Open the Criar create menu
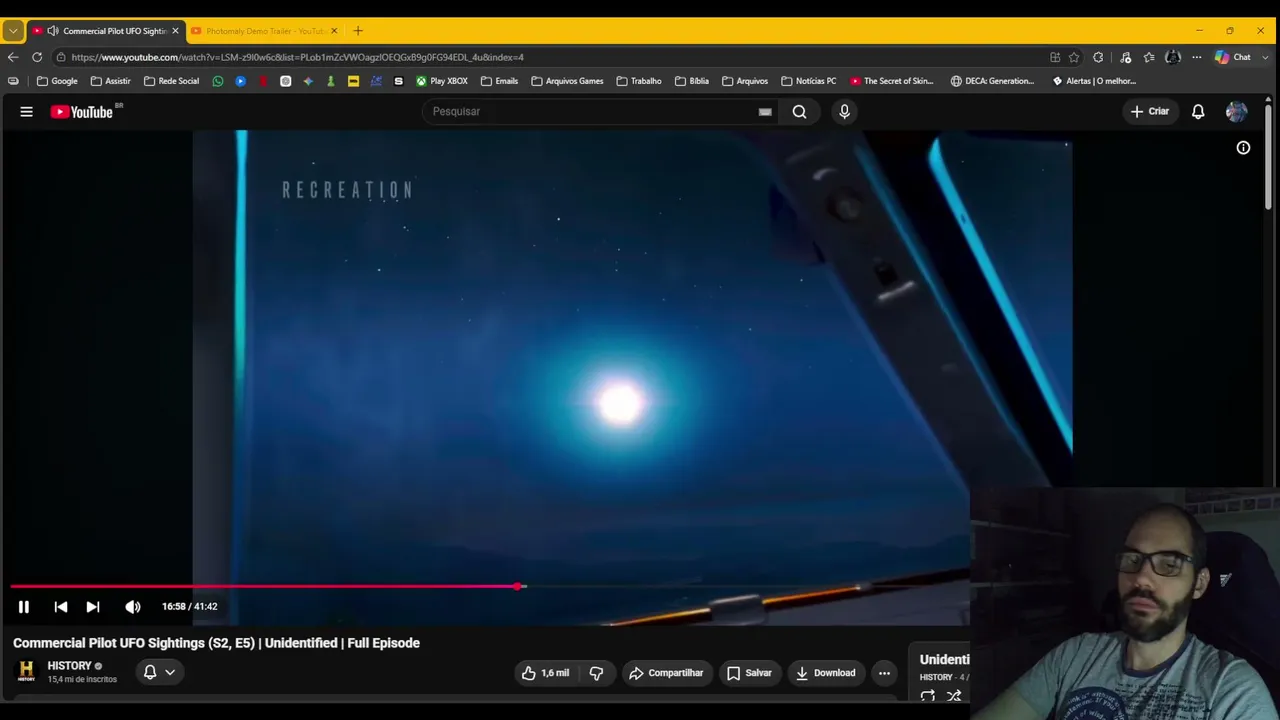Image resolution: width=1280 pixels, height=720 pixels. tap(1150, 111)
